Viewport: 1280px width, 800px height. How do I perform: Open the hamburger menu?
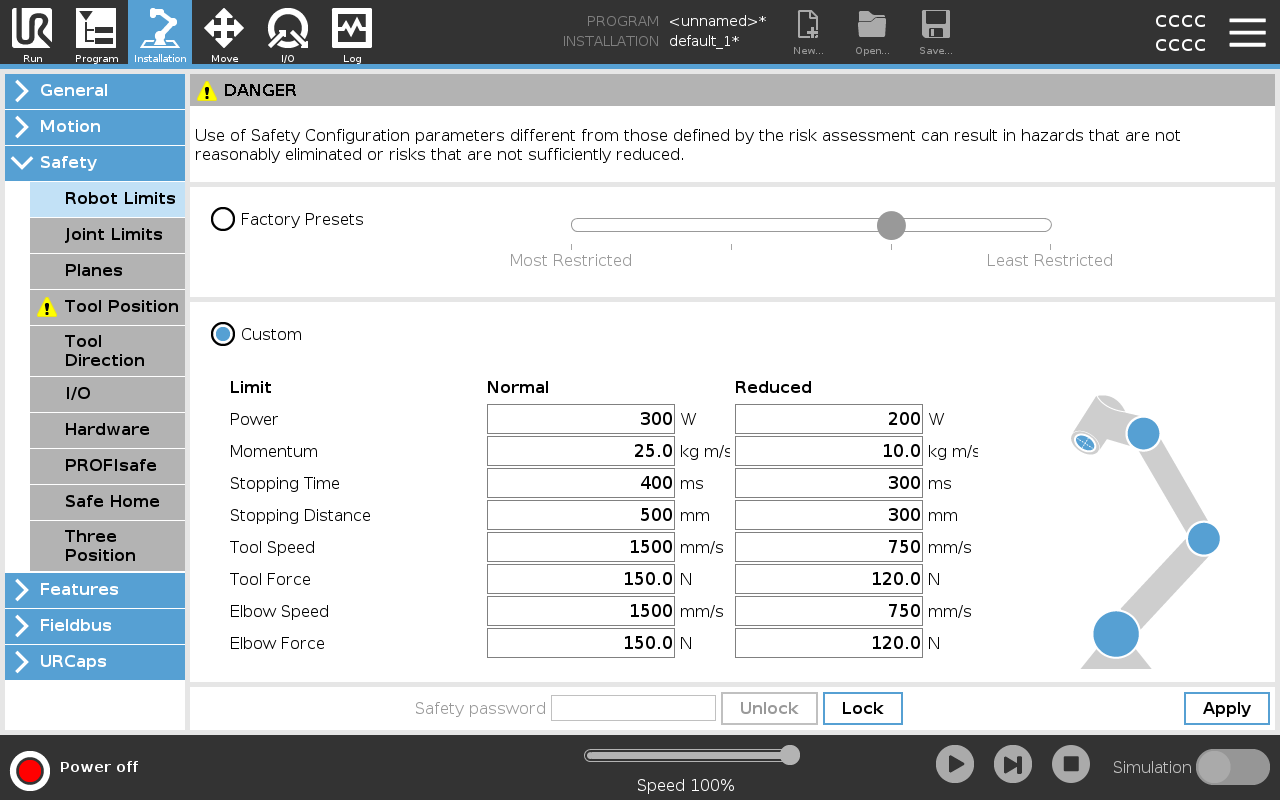coord(1247,32)
